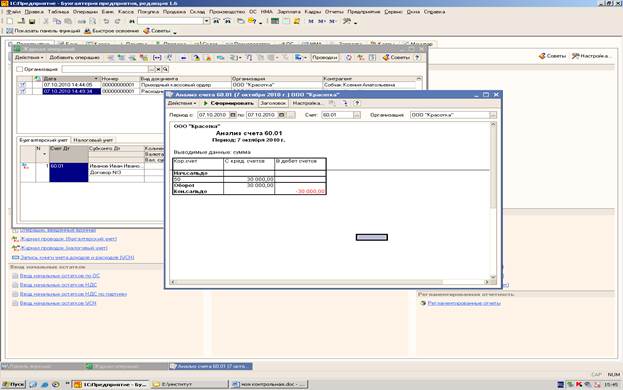623x390 pixels.
Task: Click the calendar icon beside the по date
Action: coord(281,115)
